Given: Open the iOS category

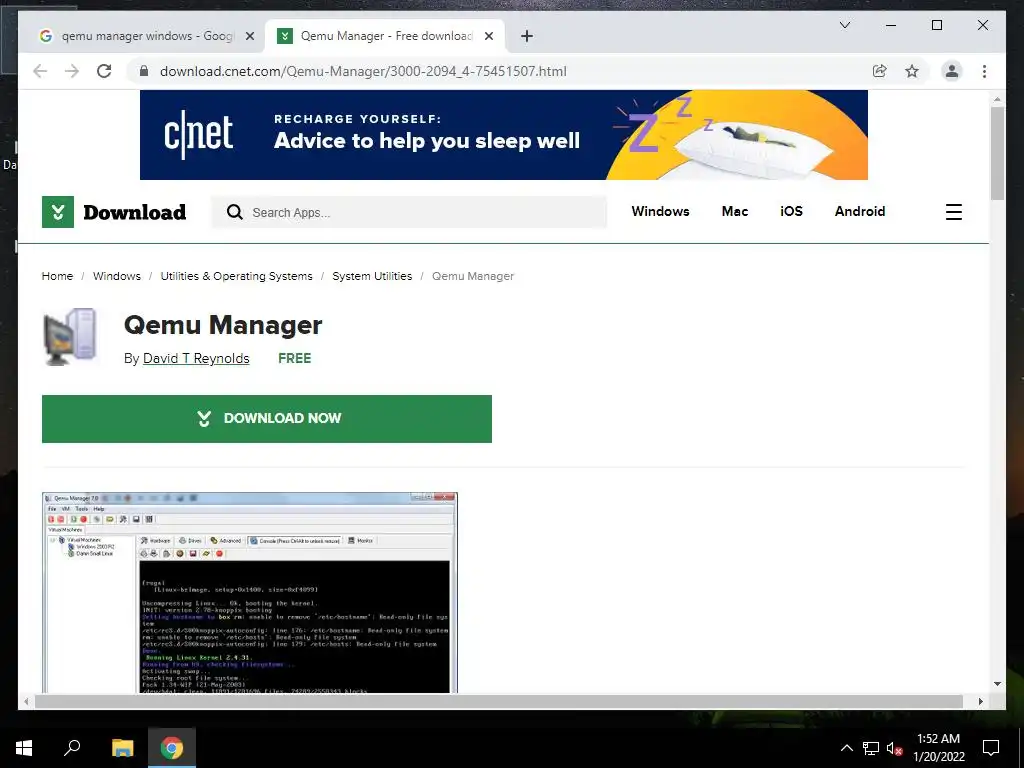Looking at the screenshot, I should click(x=791, y=212).
